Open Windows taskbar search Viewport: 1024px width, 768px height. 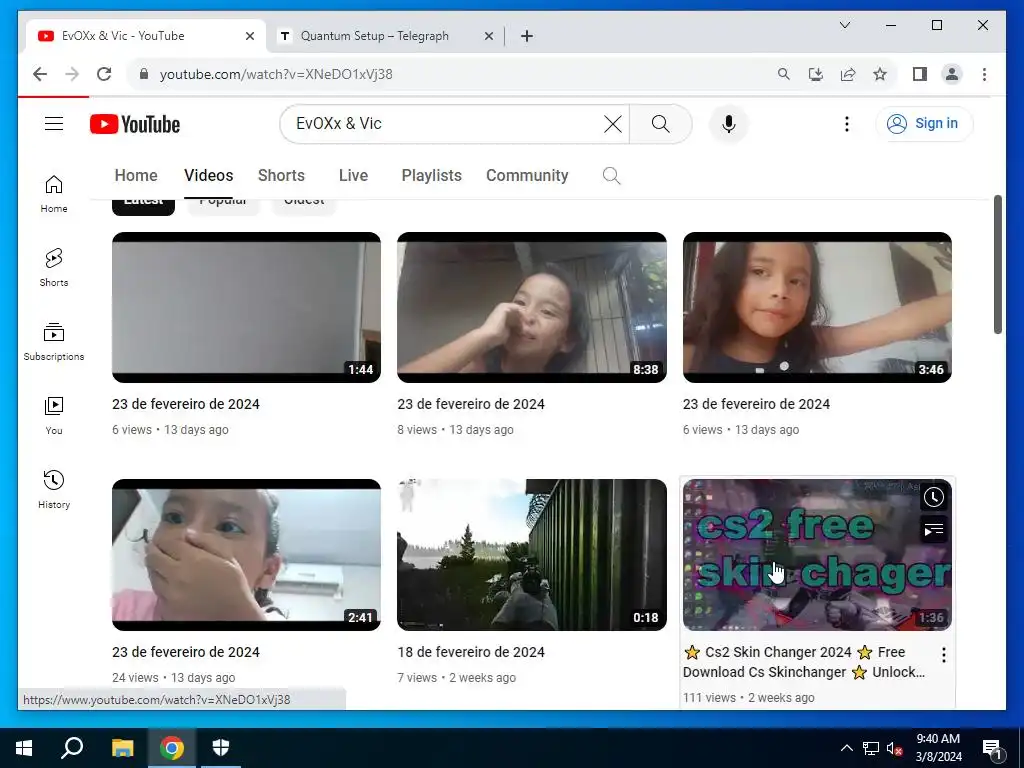(x=72, y=748)
